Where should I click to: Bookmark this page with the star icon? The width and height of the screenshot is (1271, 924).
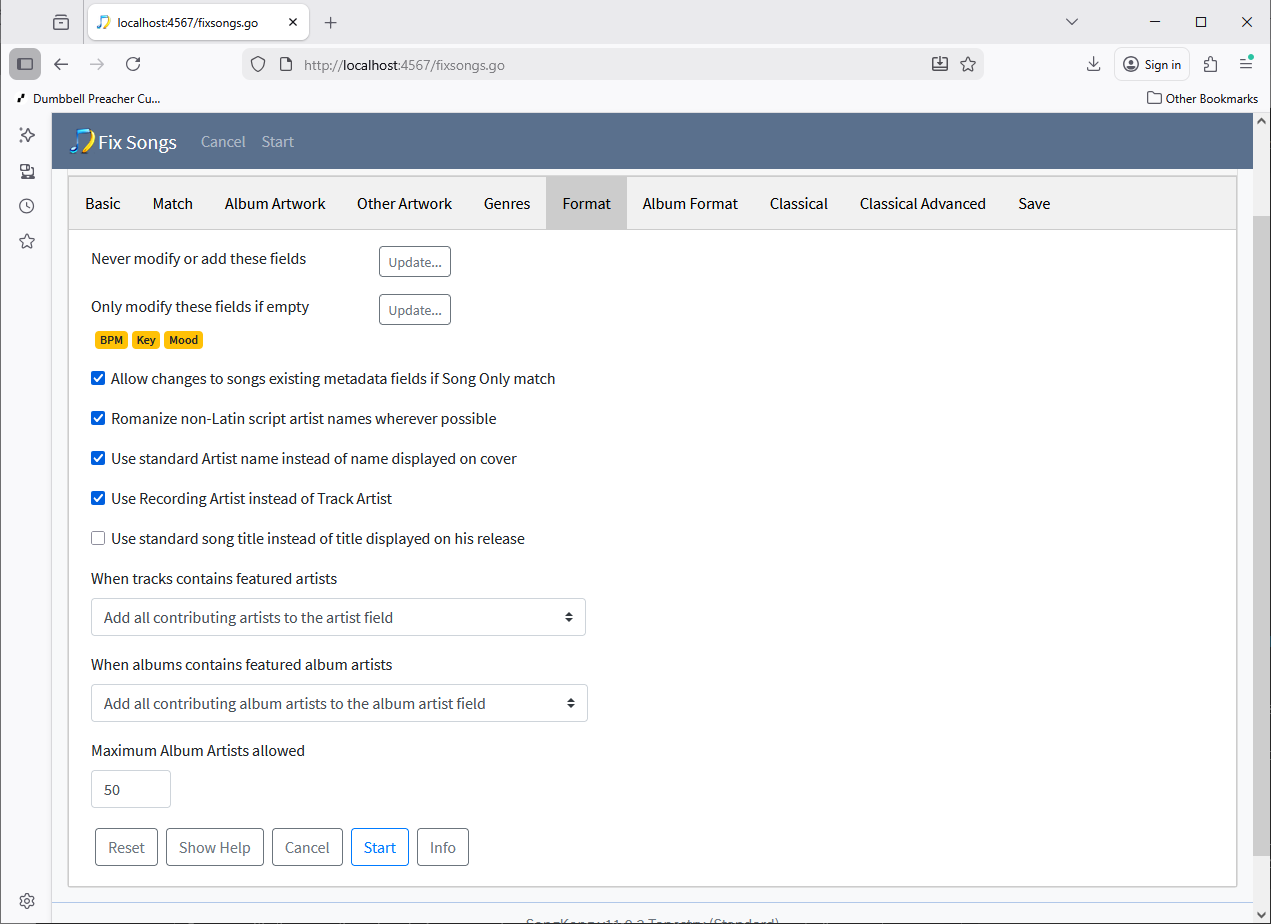pos(967,64)
